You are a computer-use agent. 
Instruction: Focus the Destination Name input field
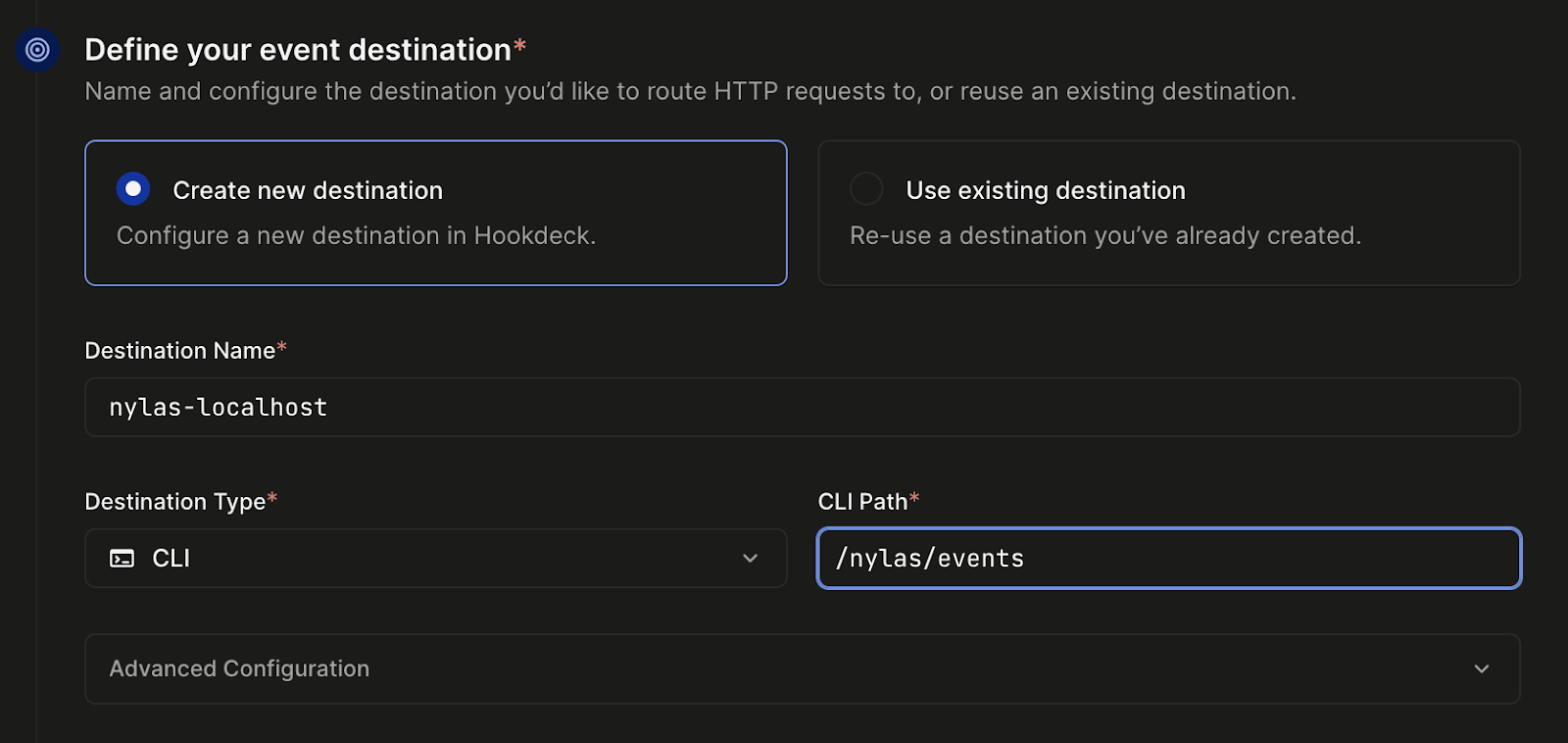pyautogui.click(x=803, y=407)
